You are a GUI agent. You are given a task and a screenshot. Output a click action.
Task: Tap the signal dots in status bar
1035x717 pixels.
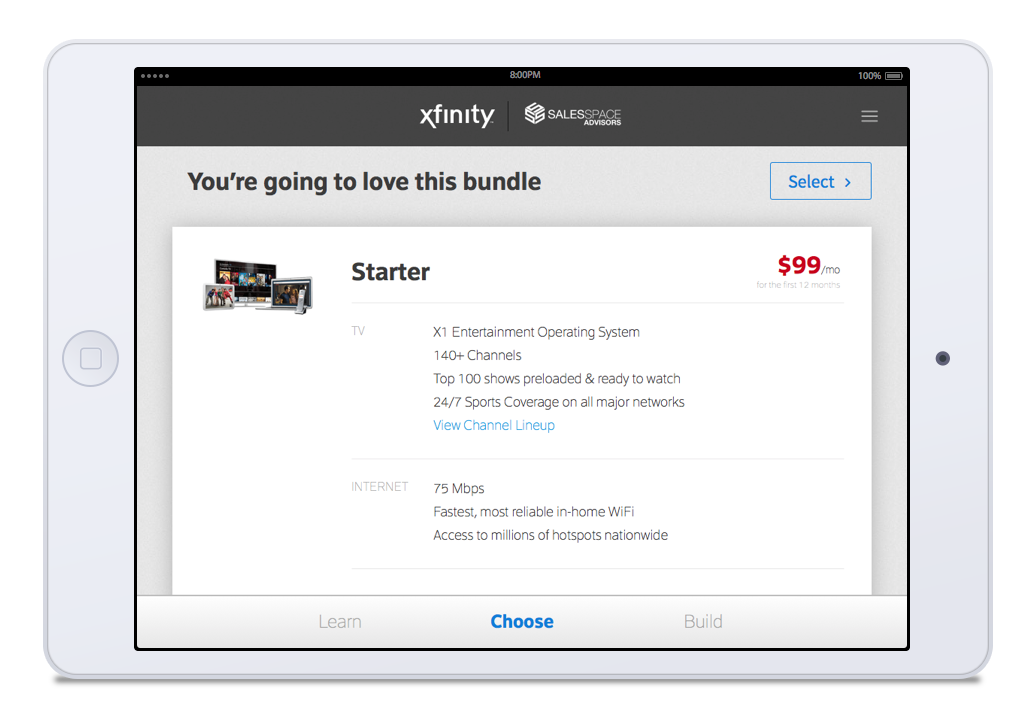coord(154,76)
